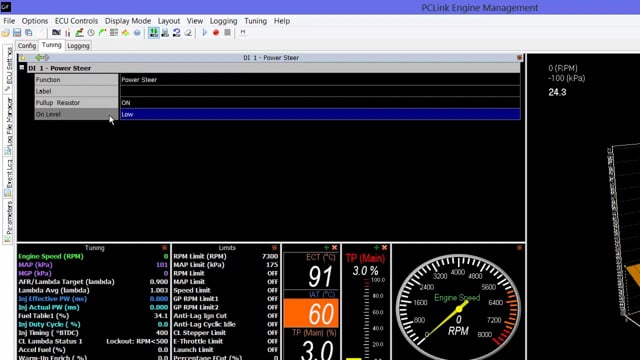The image size is (640, 360).
Task: Click the yellow icon at left of DI 1 panel header
Action: (23, 58)
